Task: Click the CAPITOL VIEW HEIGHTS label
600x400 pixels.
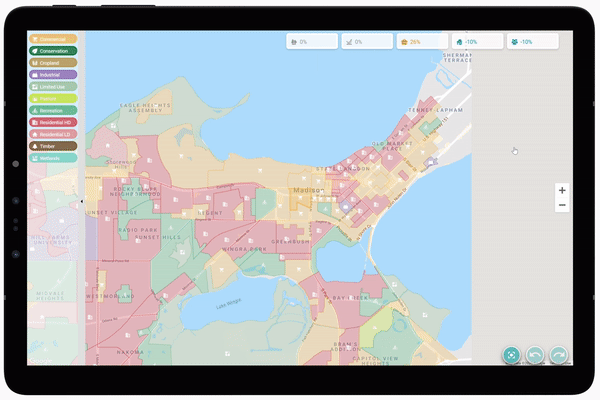Action: 375,361
